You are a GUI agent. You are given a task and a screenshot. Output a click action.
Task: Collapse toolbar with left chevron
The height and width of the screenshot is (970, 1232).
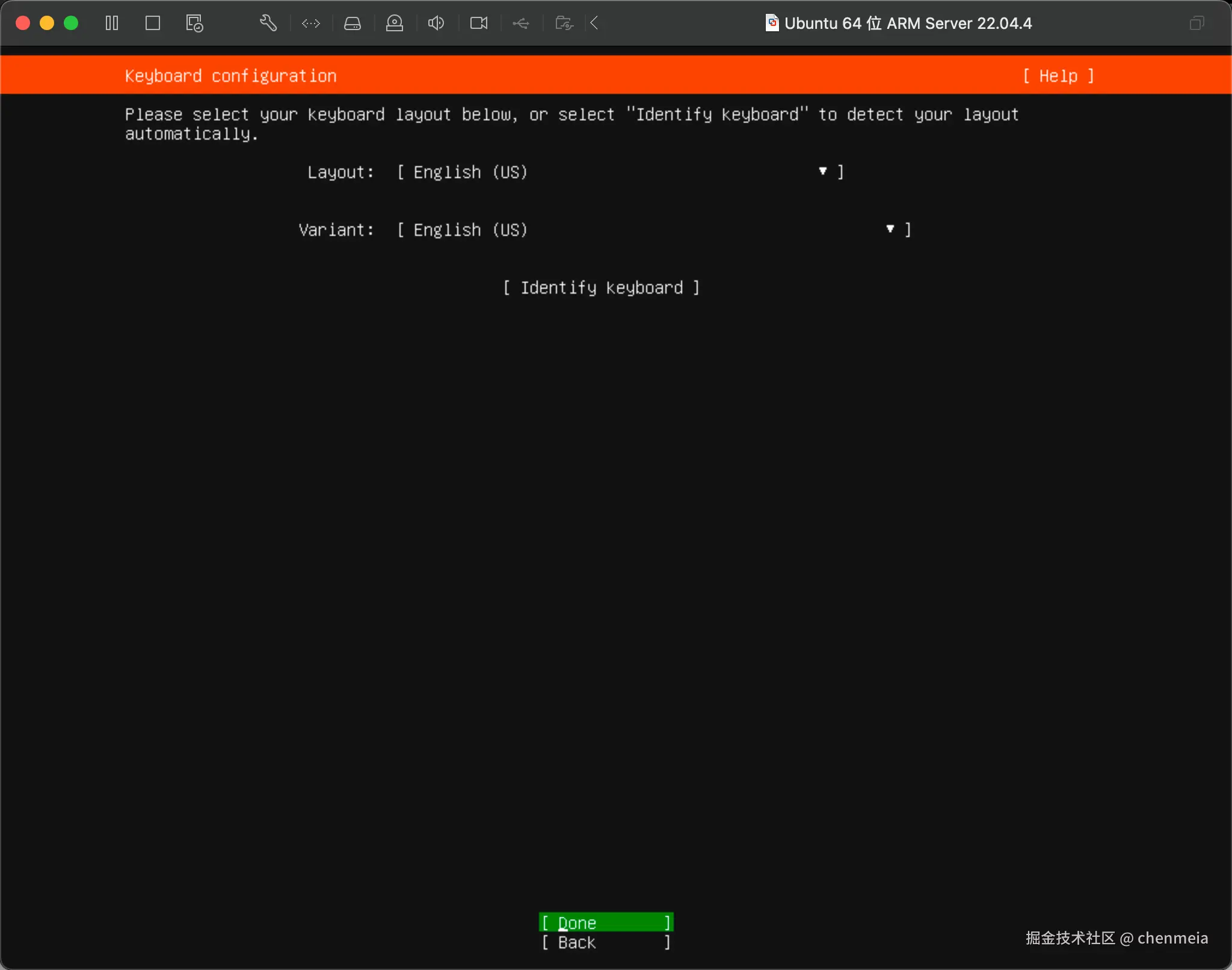point(594,23)
